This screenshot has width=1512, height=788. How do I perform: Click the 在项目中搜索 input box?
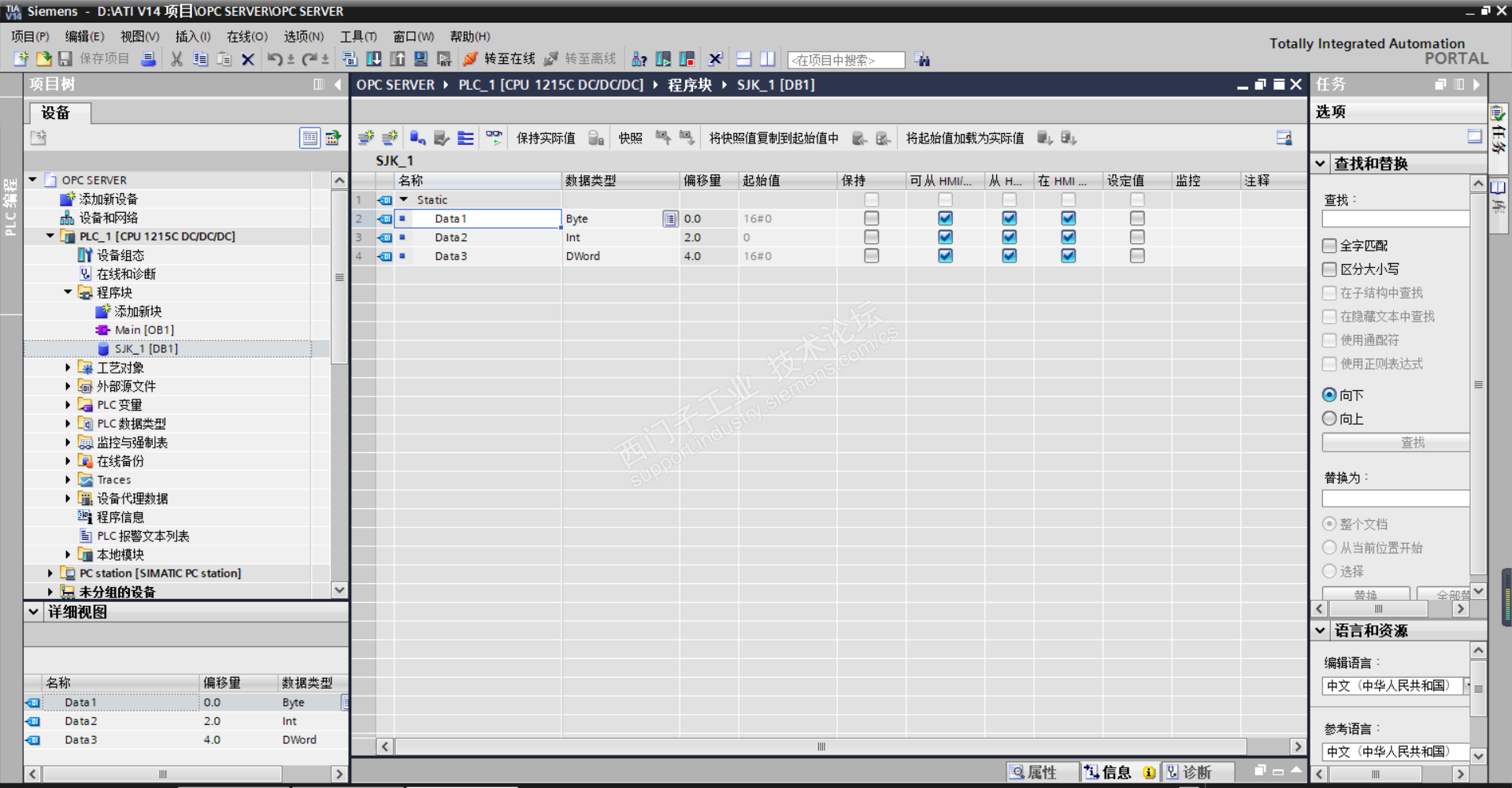coord(846,60)
